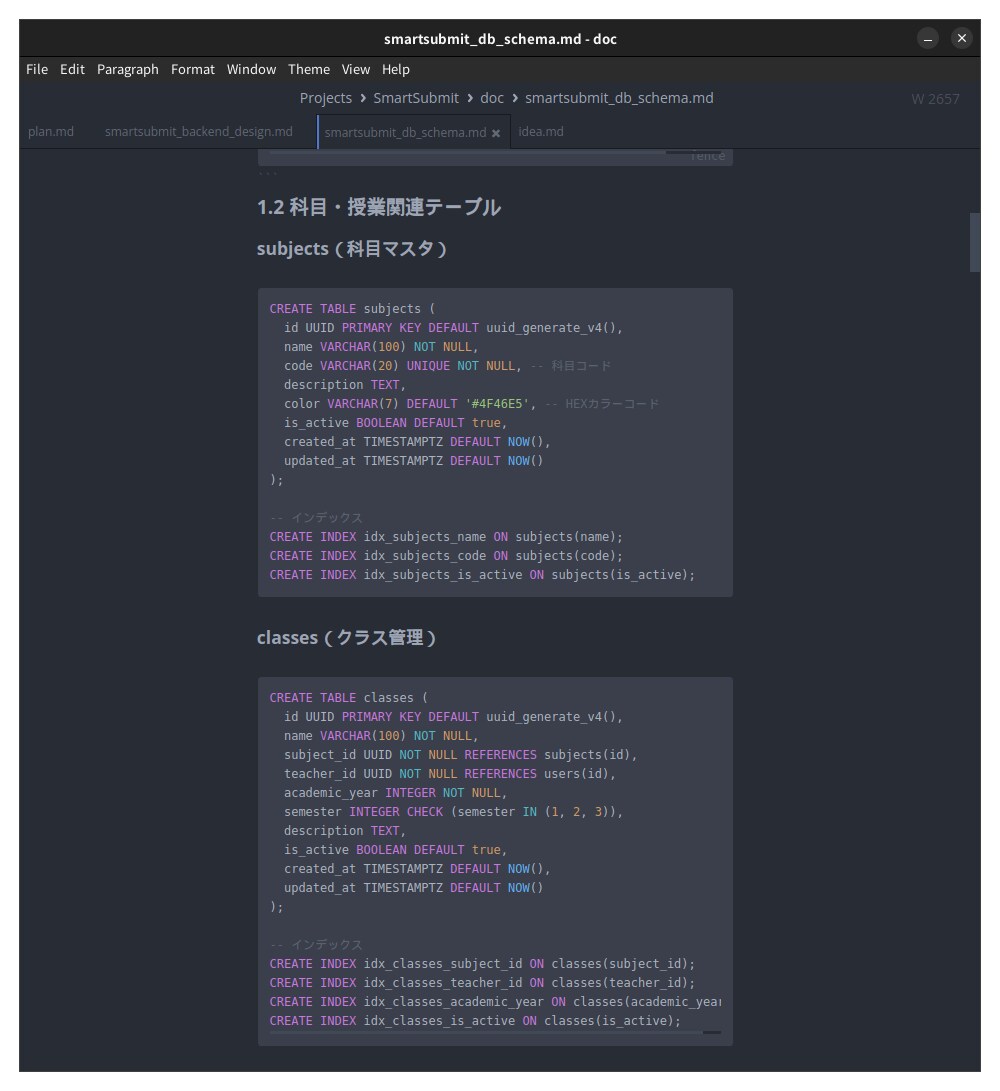Click the classes (クラス管理) heading

[x=346, y=637]
